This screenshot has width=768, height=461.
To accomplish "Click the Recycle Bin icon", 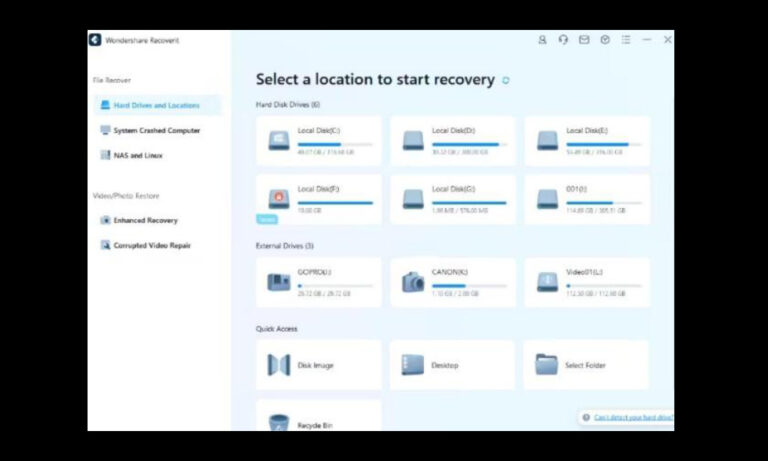I will 278,423.
